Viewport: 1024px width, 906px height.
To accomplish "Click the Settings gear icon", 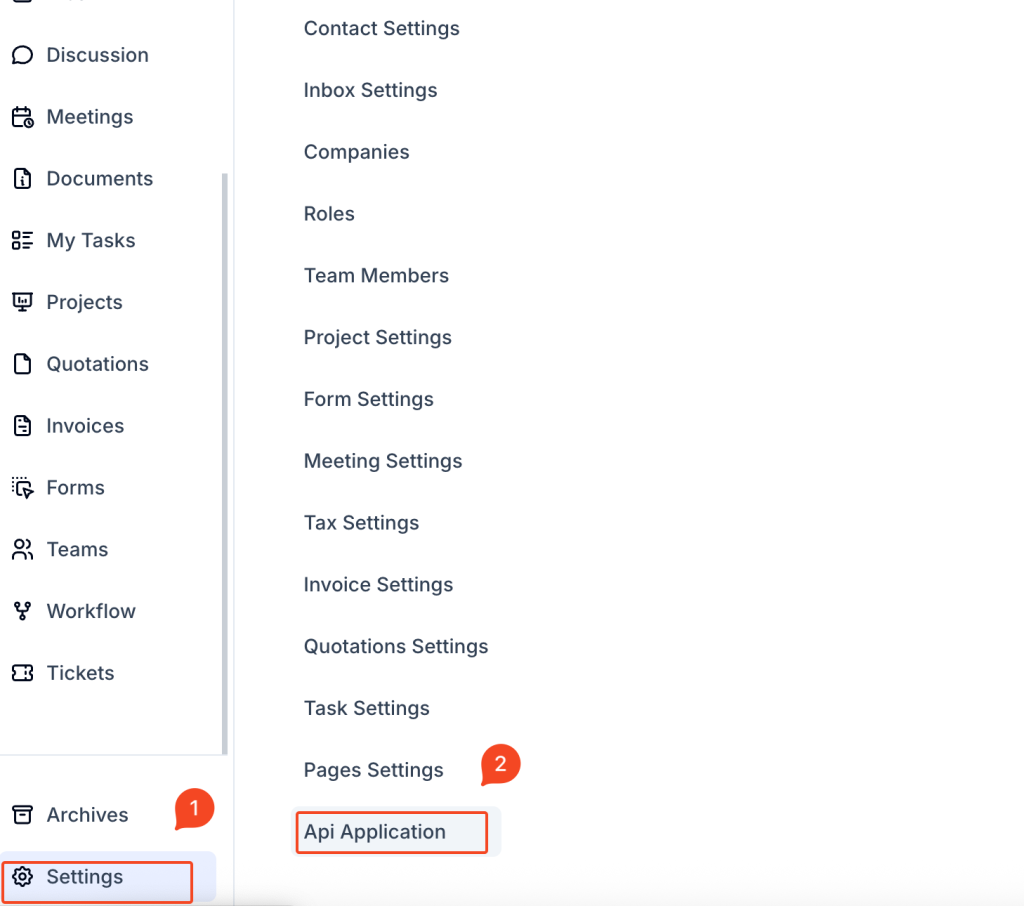I will 22,877.
